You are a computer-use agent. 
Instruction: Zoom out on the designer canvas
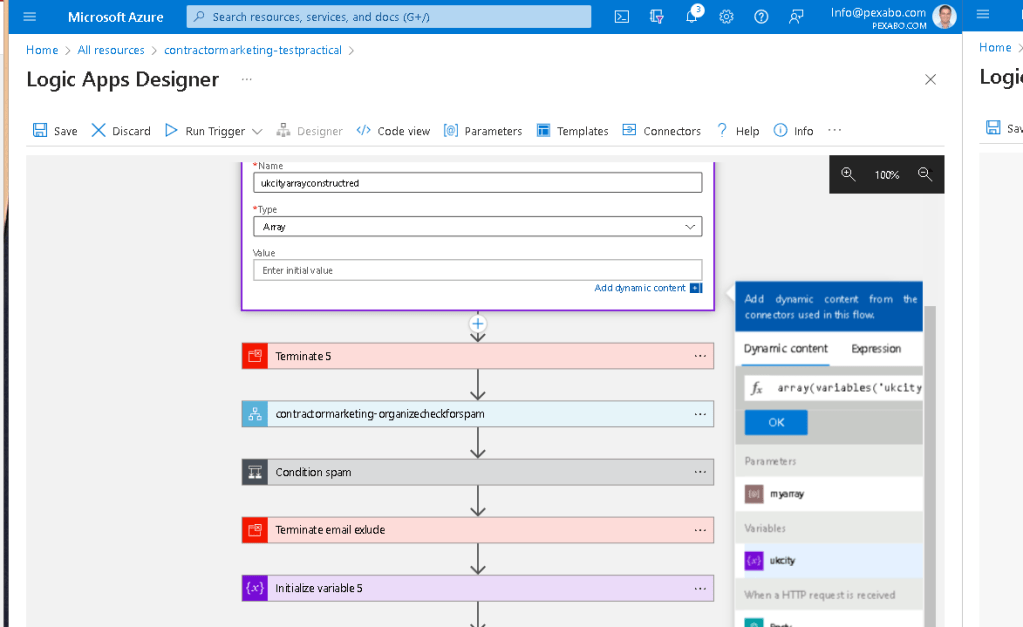click(x=924, y=174)
